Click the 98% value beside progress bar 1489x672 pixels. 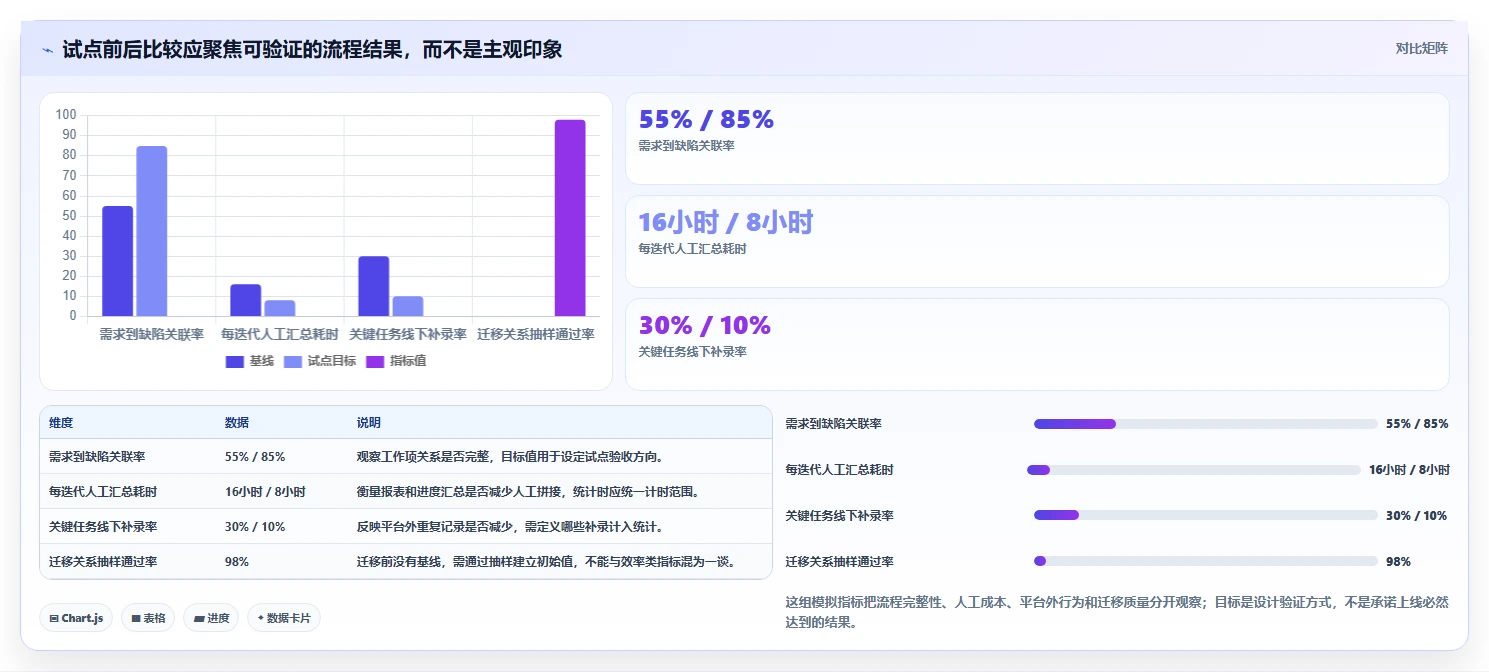coord(1398,562)
